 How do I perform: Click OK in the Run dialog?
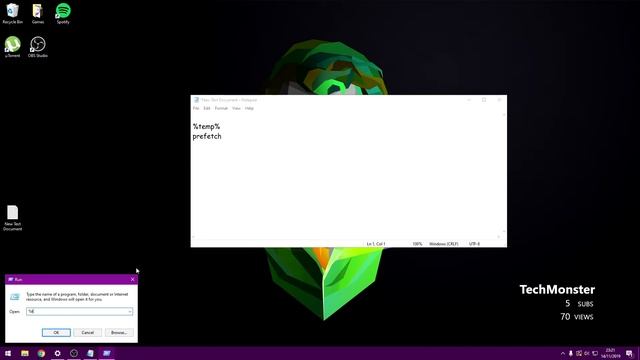click(56, 333)
